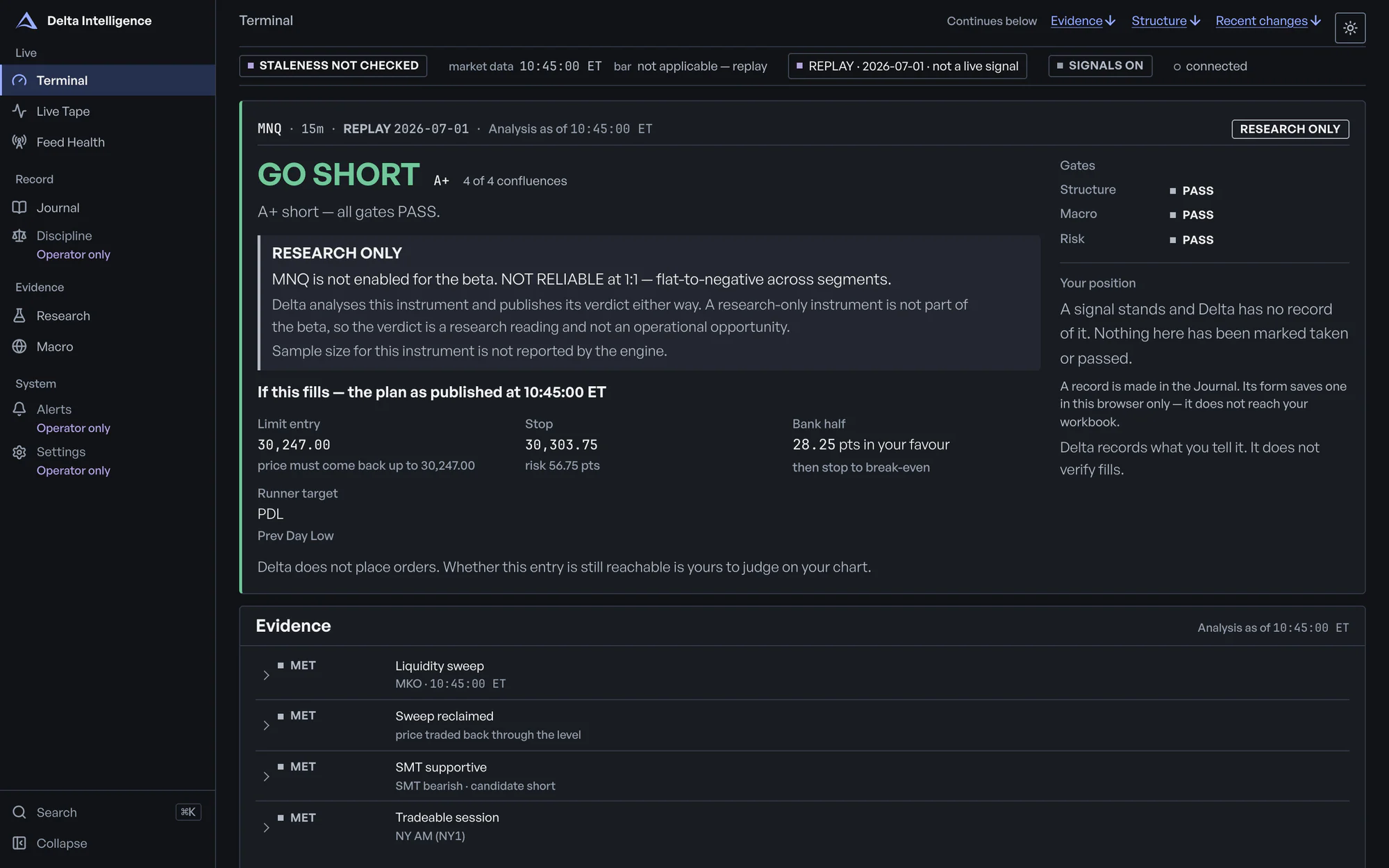Click the GO SHORT verdict heading
This screenshot has height=868, width=1389.
pyautogui.click(x=338, y=174)
